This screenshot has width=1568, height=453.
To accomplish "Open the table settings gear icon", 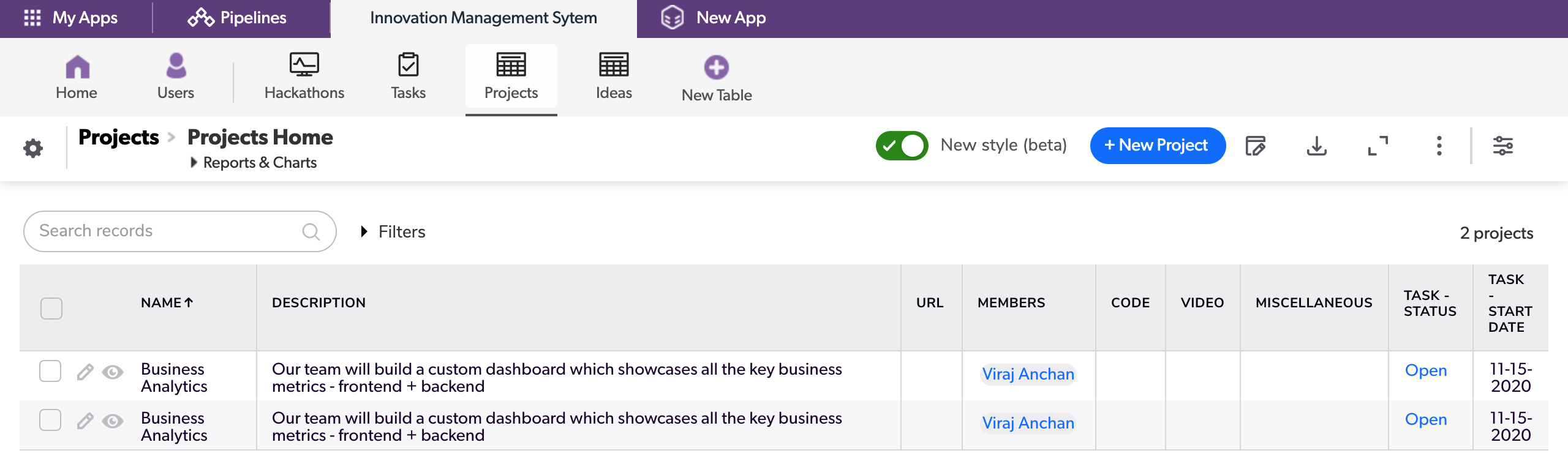I will tap(33, 148).
